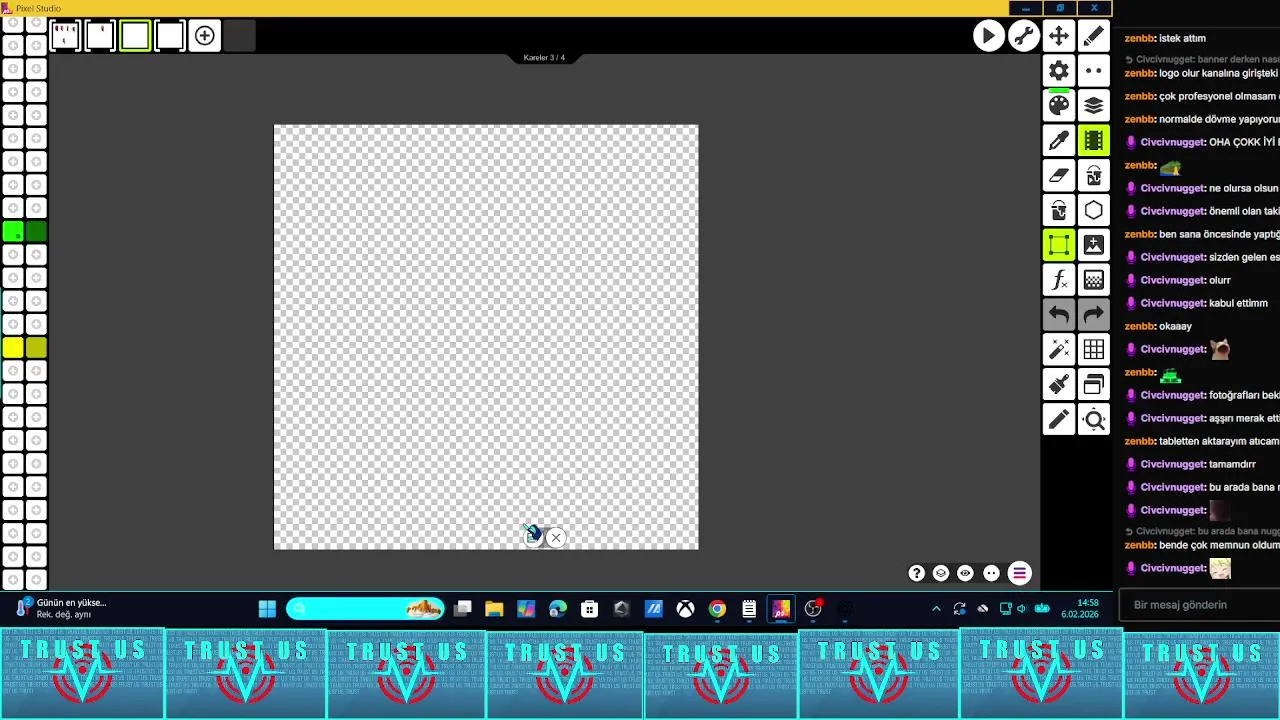Image resolution: width=1280 pixels, height=720 pixels.
Task: Open the Xbox app from the taskbar
Action: click(x=685, y=609)
